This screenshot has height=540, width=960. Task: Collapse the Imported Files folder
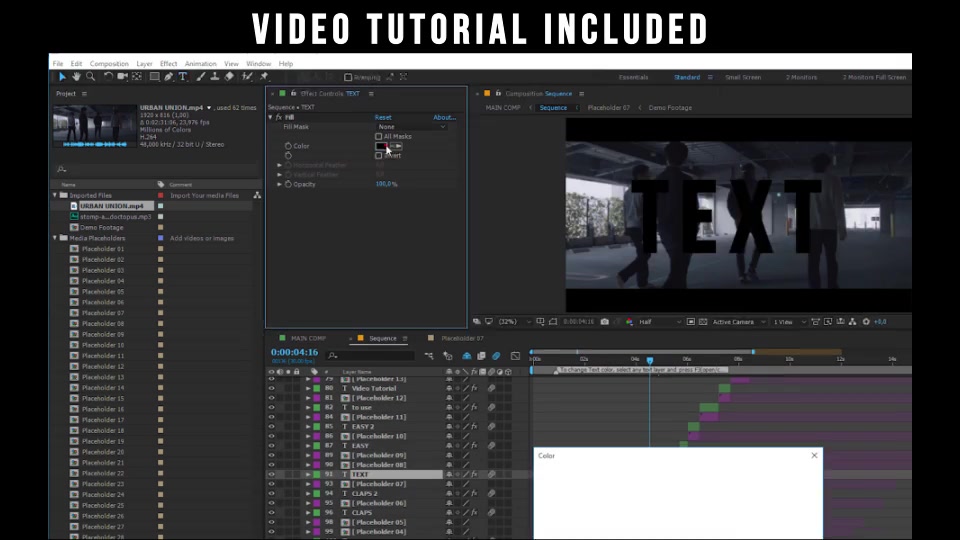54,195
